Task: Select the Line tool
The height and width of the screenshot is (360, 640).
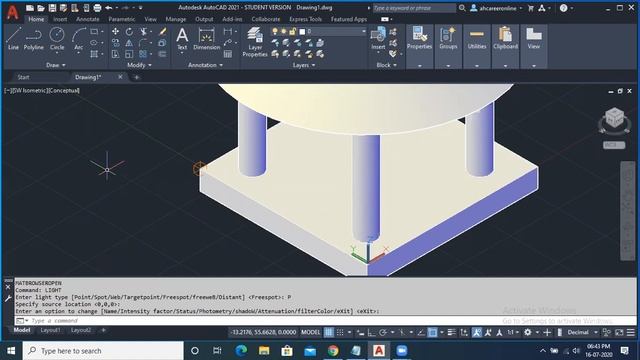Action: point(13,39)
